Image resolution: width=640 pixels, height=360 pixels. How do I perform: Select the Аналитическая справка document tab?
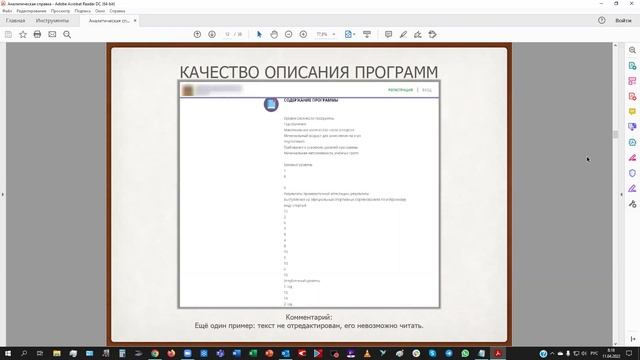pyautogui.click(x=109, y=20)
